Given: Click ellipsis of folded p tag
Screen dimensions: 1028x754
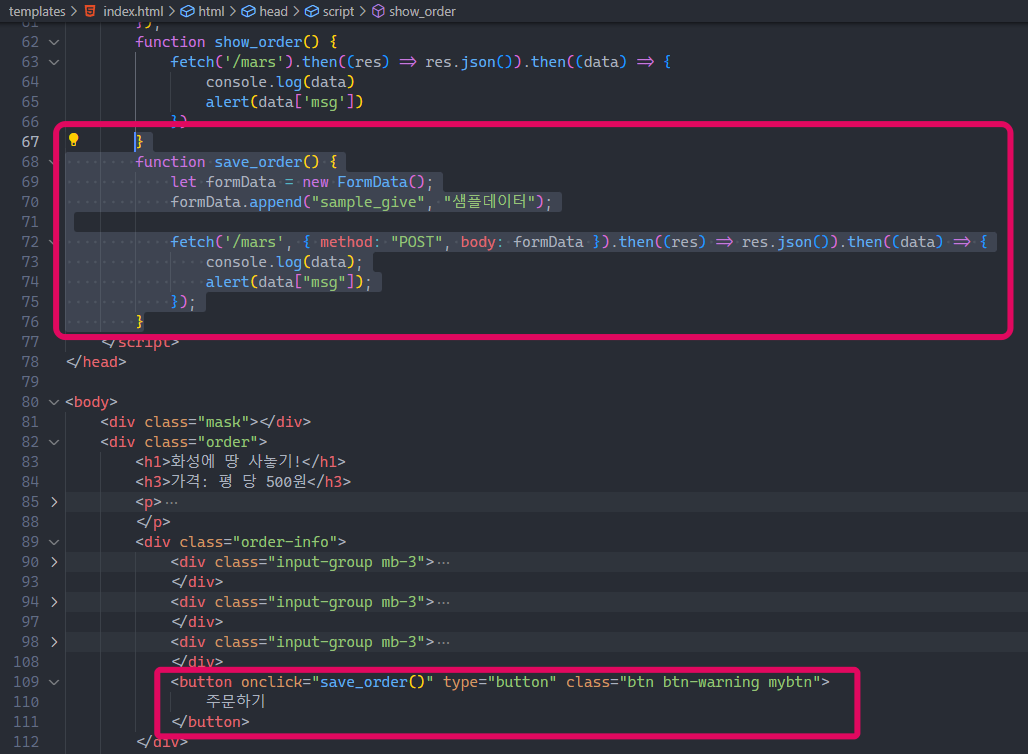Looking at the screenshot, I should tap(171, 502).
